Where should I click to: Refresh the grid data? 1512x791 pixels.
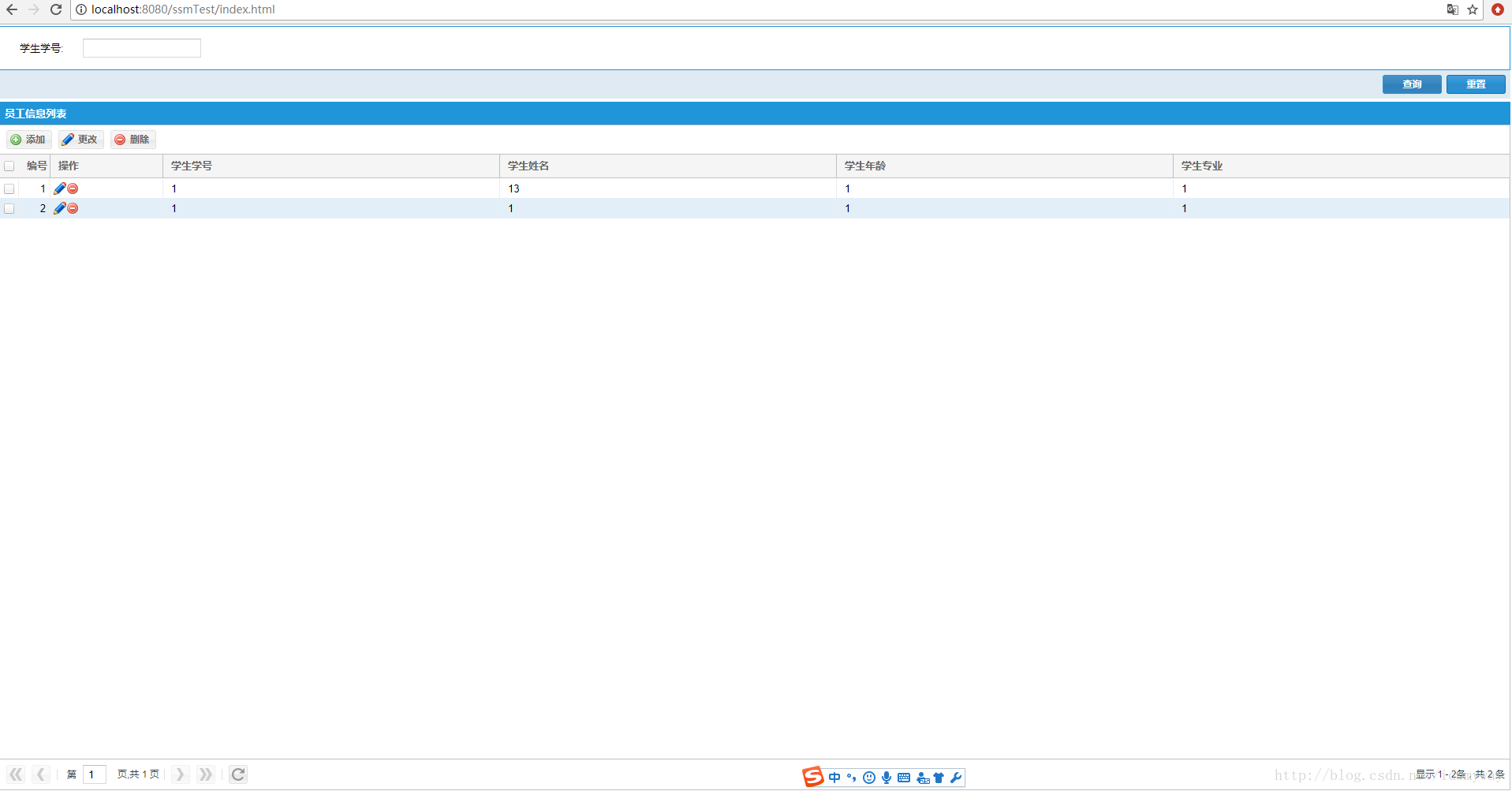click(x=238, y=774)
